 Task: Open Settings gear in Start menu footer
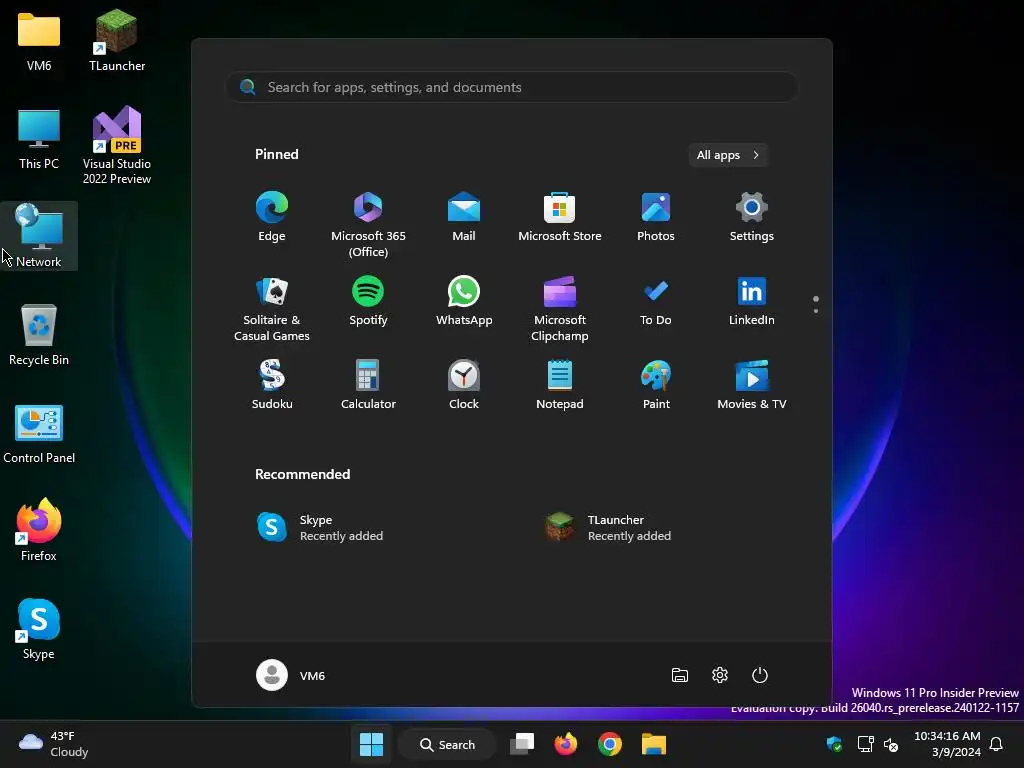(x=720, y=675)
